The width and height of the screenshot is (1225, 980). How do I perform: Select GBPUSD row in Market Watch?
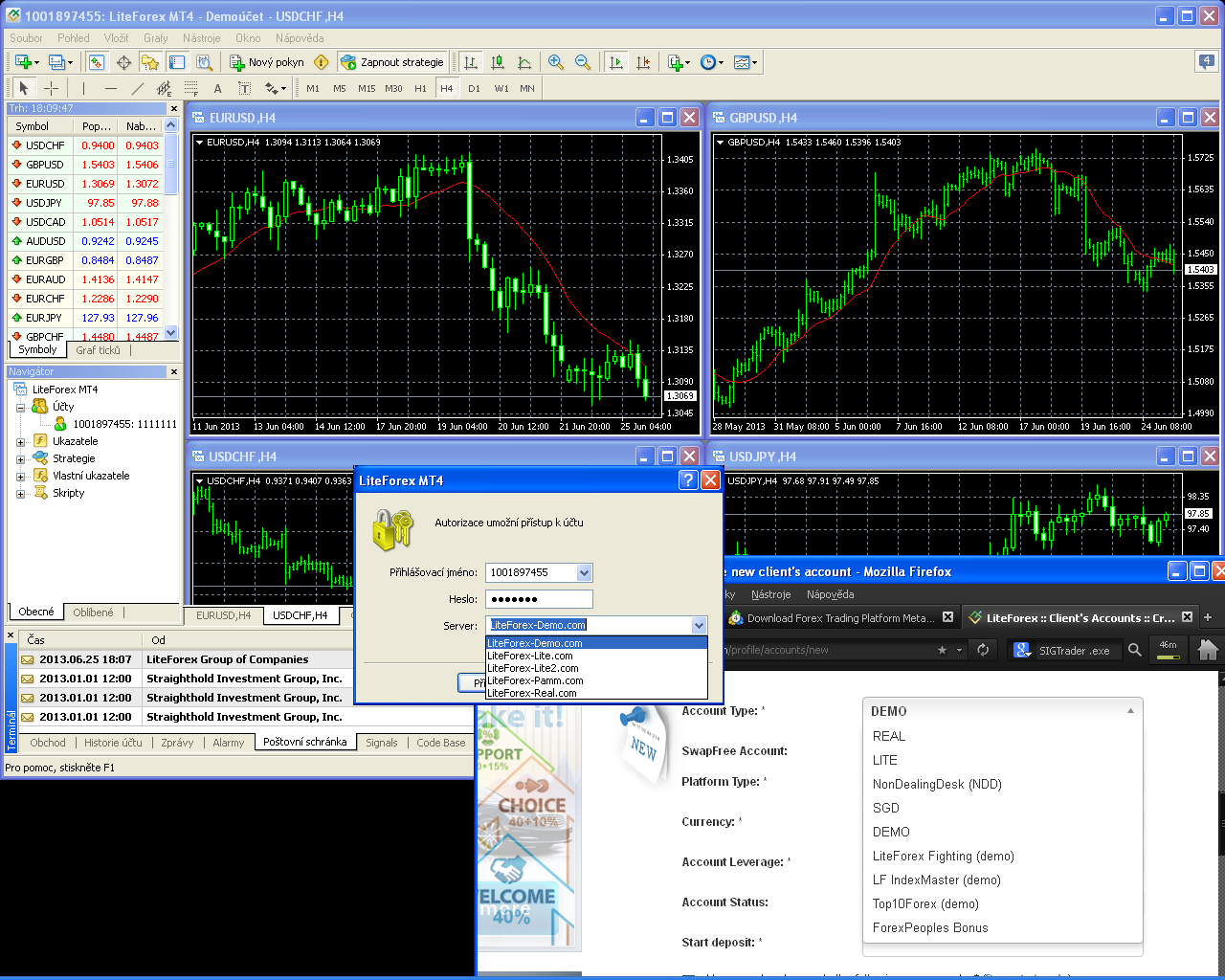pos(86,165)
